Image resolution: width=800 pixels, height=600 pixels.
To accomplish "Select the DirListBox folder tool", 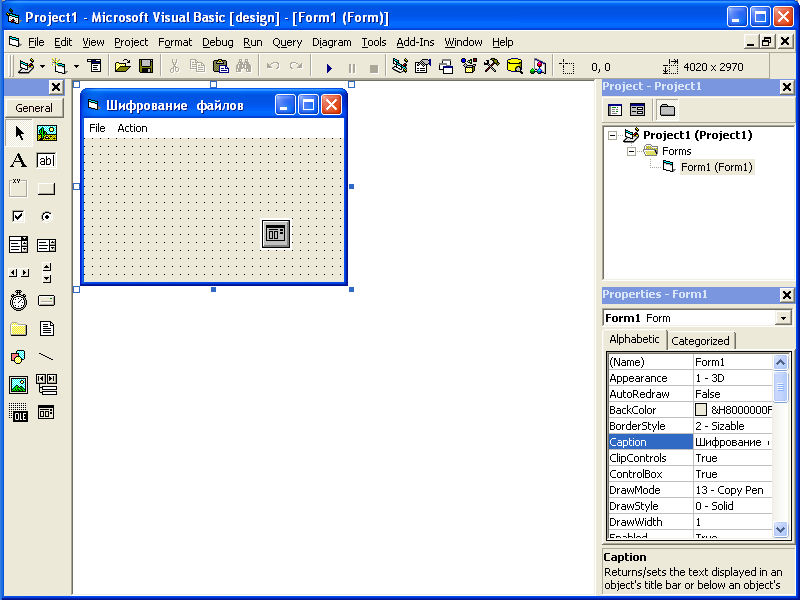I will tap(19, 329).
